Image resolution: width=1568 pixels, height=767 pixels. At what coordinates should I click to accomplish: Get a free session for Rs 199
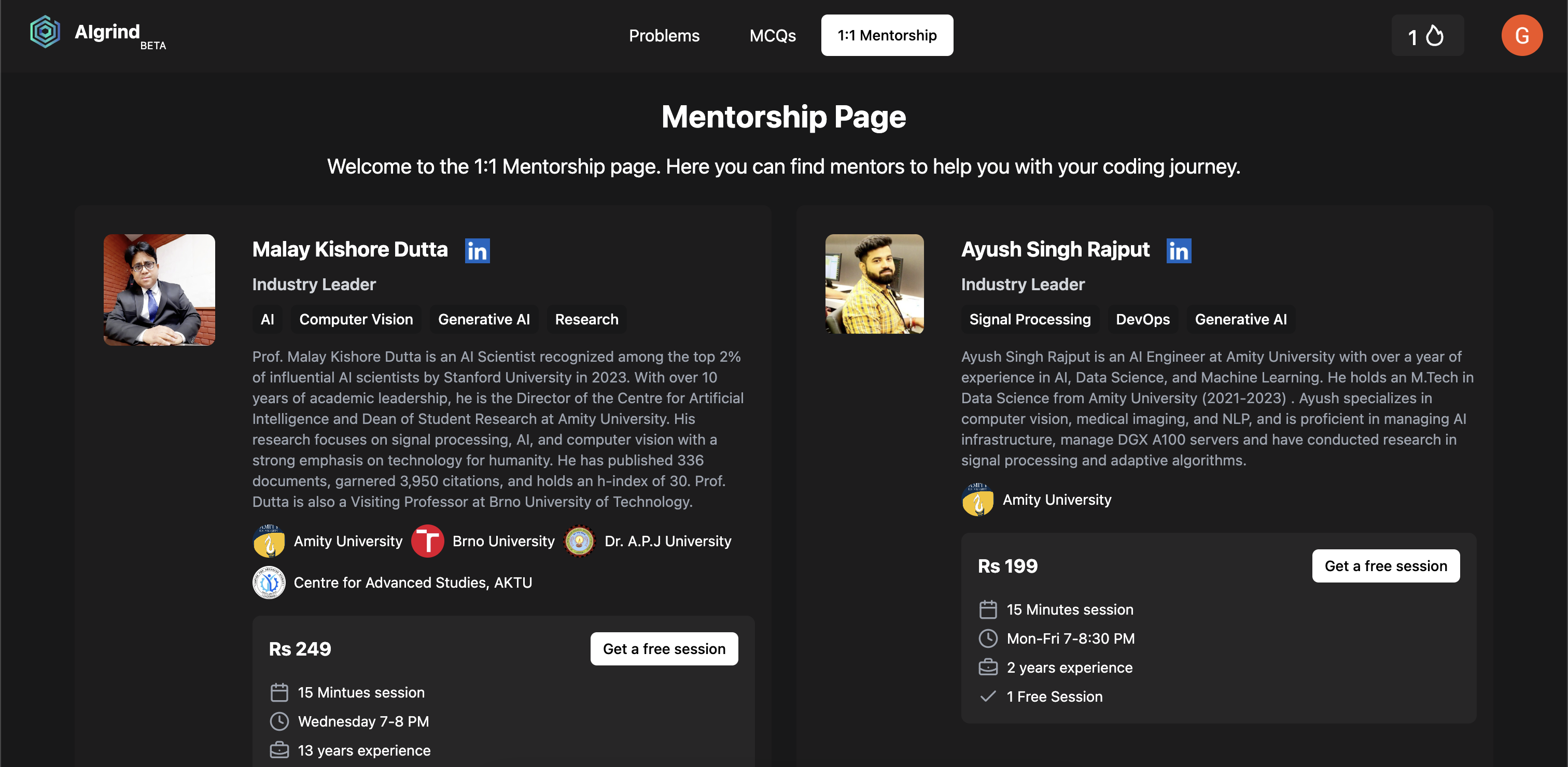pos(1385,566)
